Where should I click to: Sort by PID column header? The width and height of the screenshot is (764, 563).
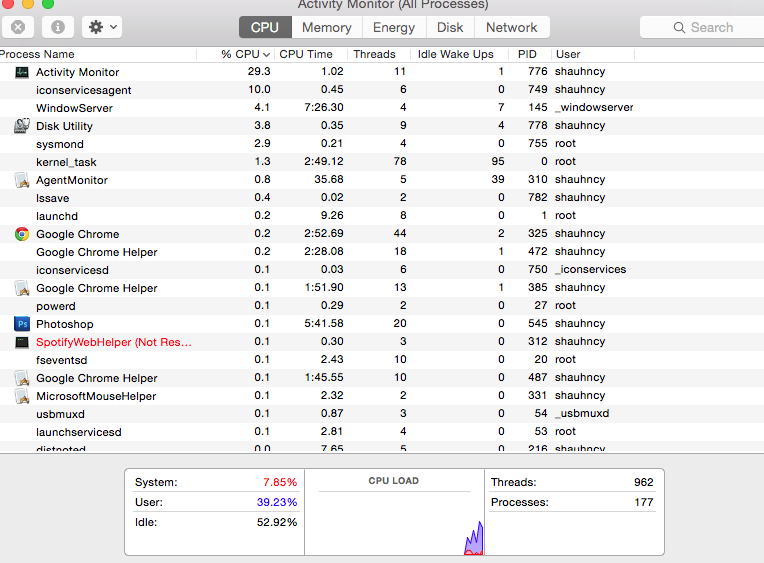point(530,54)
